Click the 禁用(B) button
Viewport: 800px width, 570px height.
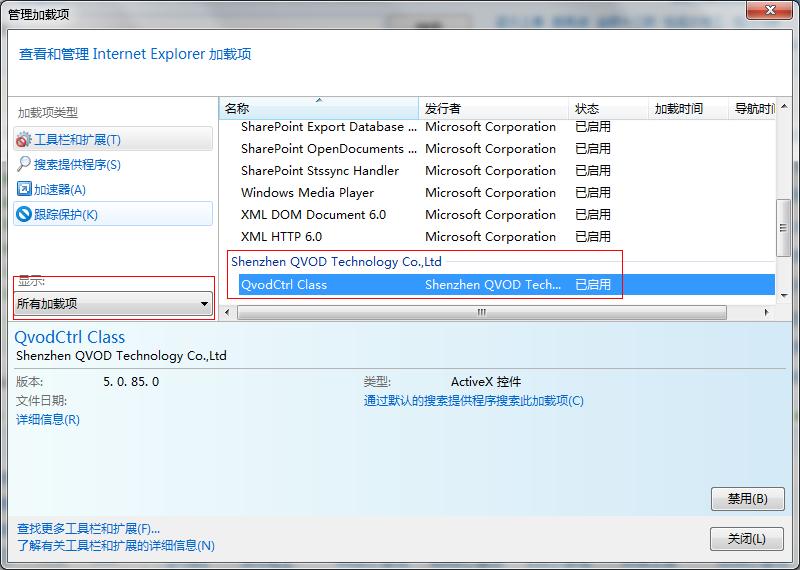click(x=747, y=499)
